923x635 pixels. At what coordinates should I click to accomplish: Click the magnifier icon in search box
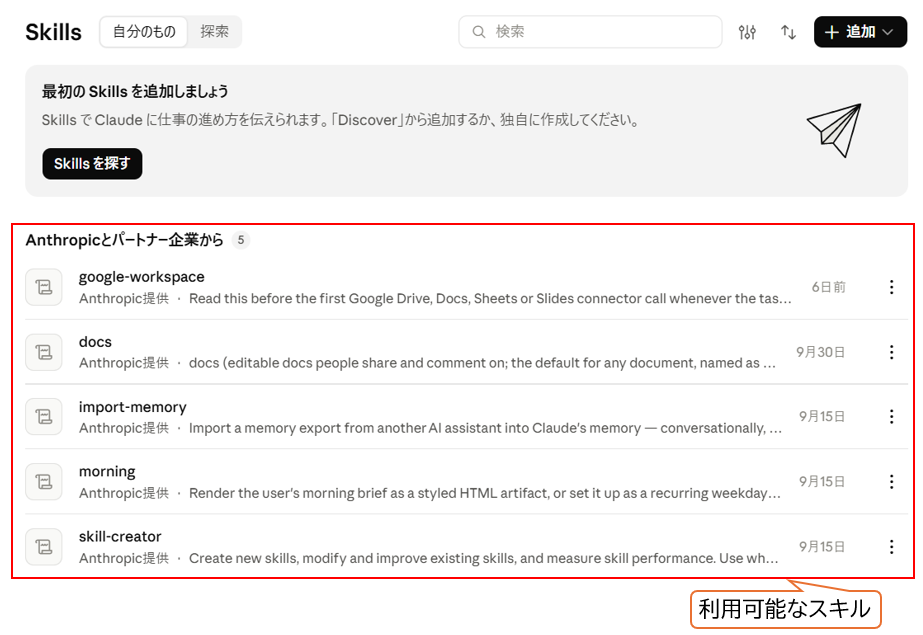(x=479, y=32)
